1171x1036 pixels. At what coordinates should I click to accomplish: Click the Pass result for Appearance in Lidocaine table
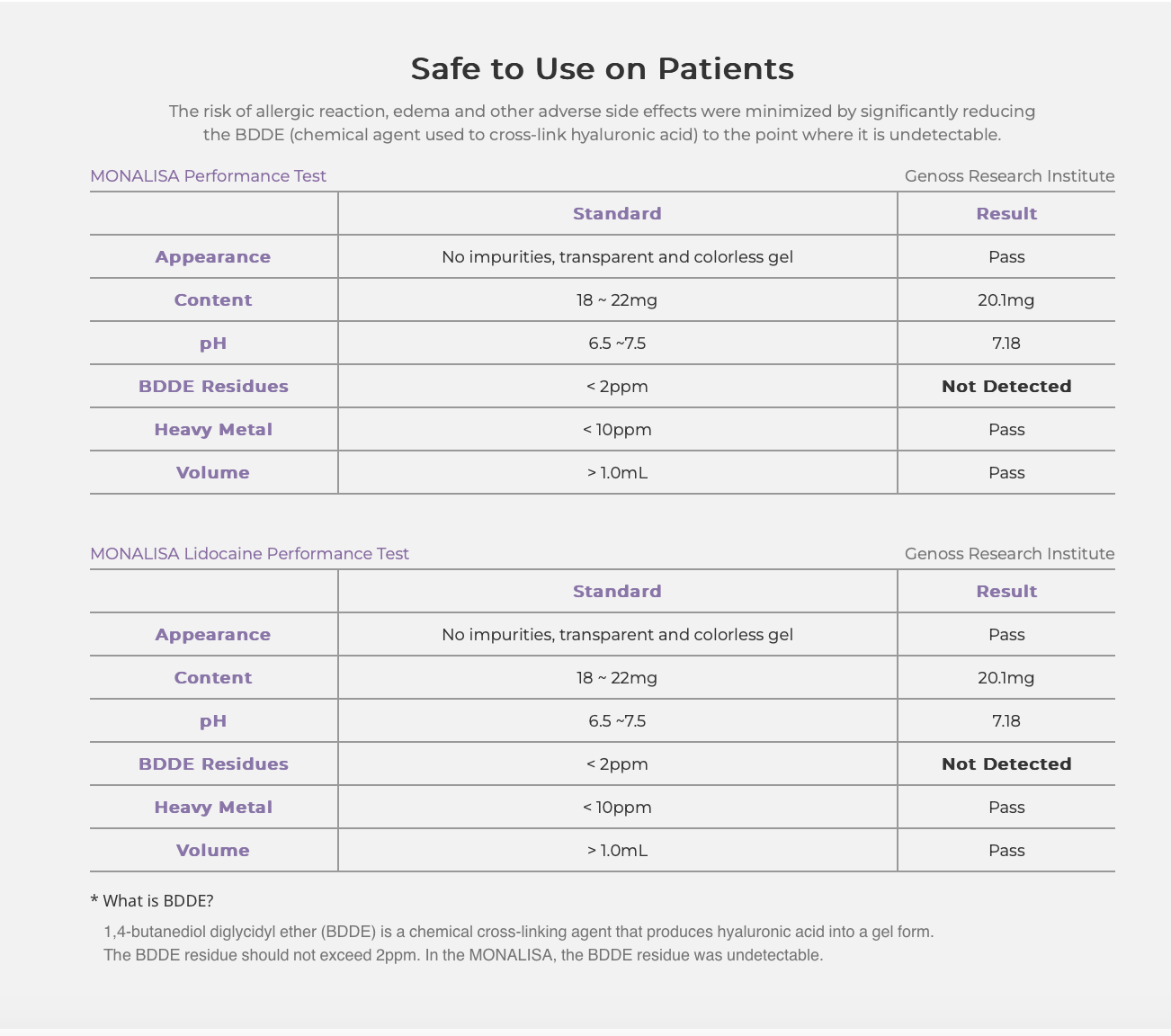pos(1006,635)
